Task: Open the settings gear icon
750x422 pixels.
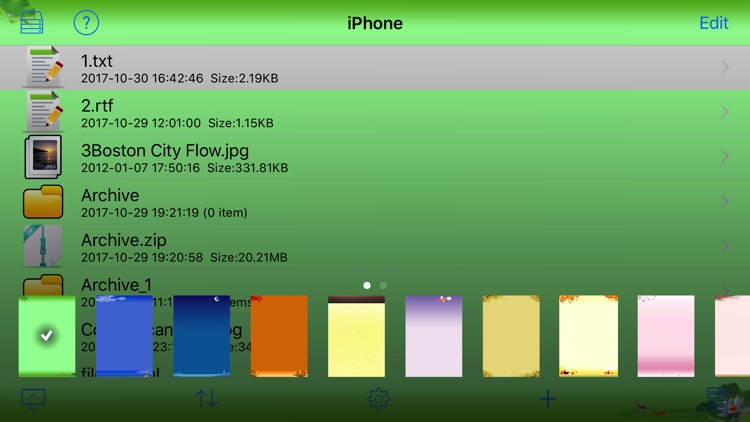Action: (378, 399)
